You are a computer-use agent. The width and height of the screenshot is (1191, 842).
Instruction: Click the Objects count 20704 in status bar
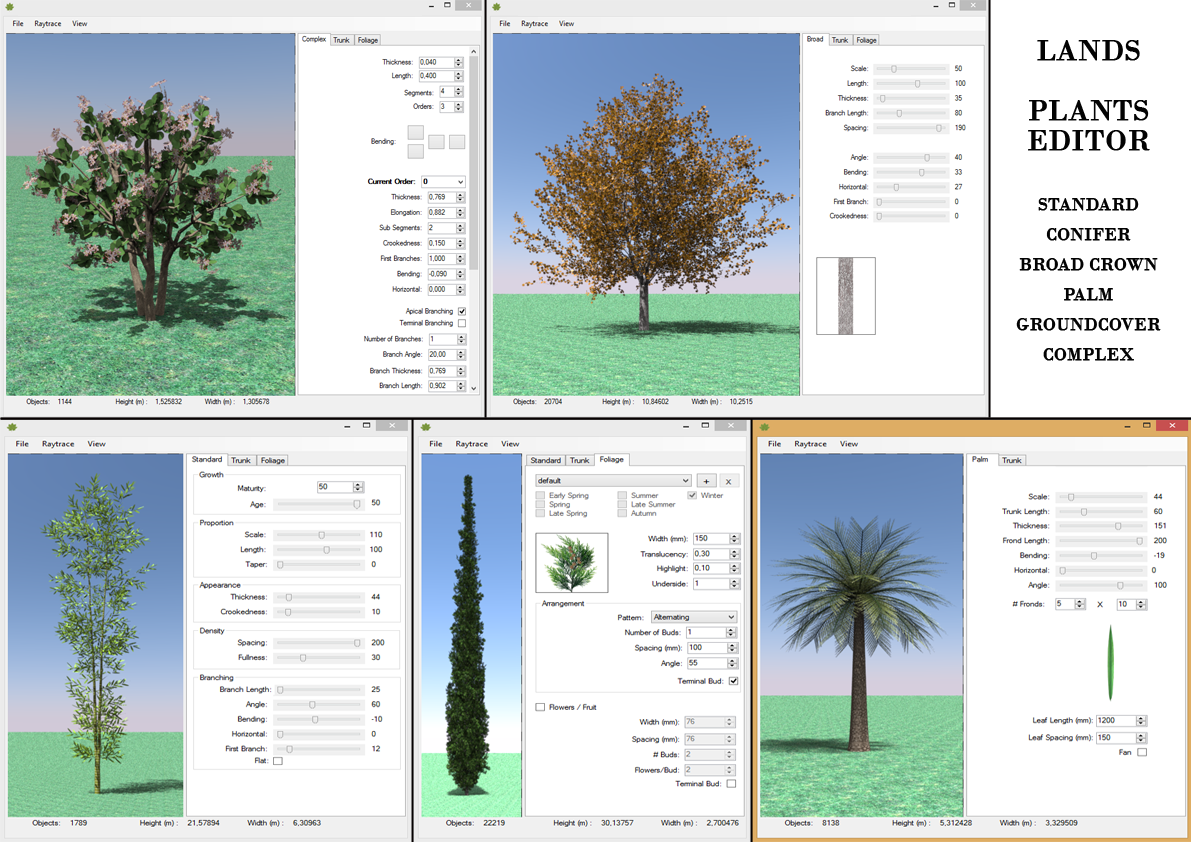(553, 402)
